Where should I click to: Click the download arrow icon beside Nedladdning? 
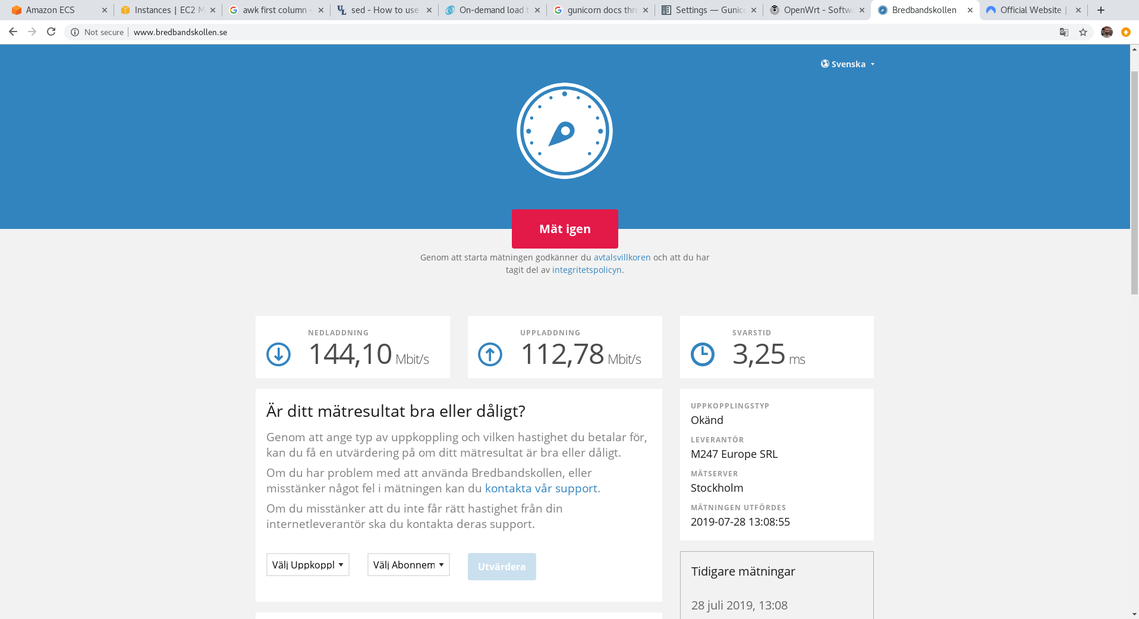tap(278, 355)
